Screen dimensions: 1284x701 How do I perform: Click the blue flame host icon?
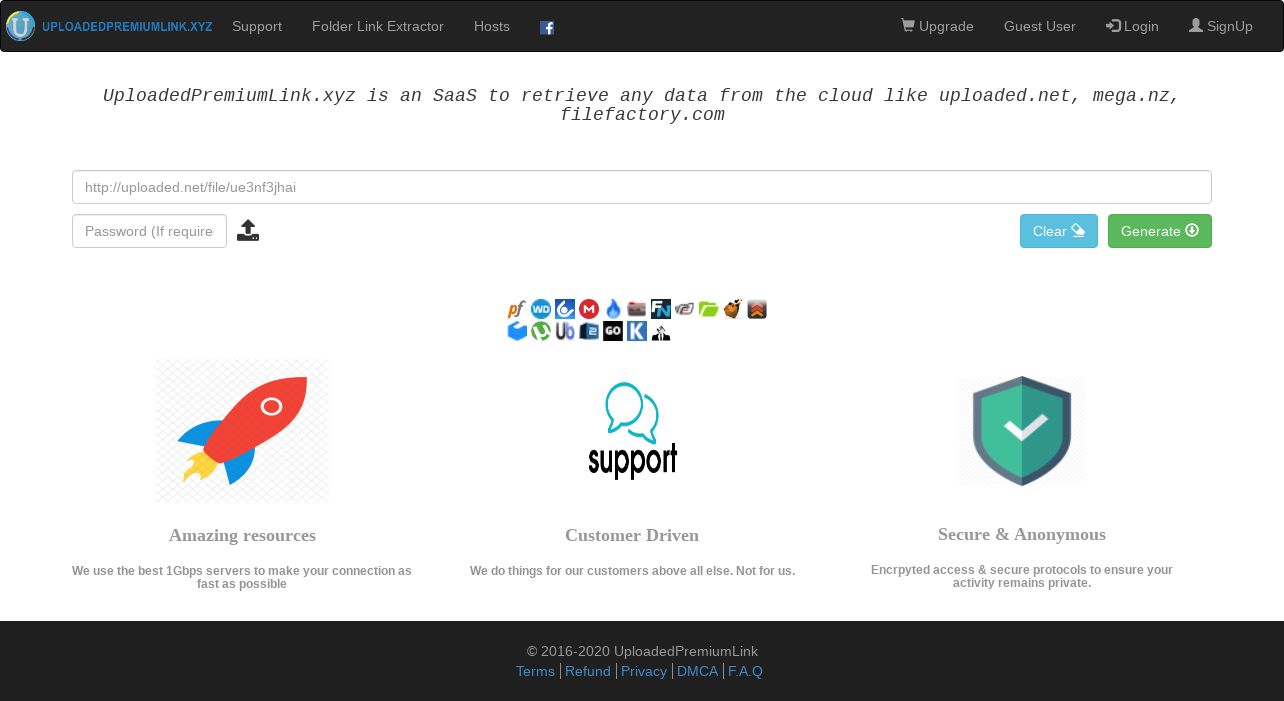click(x=613, y=309)
